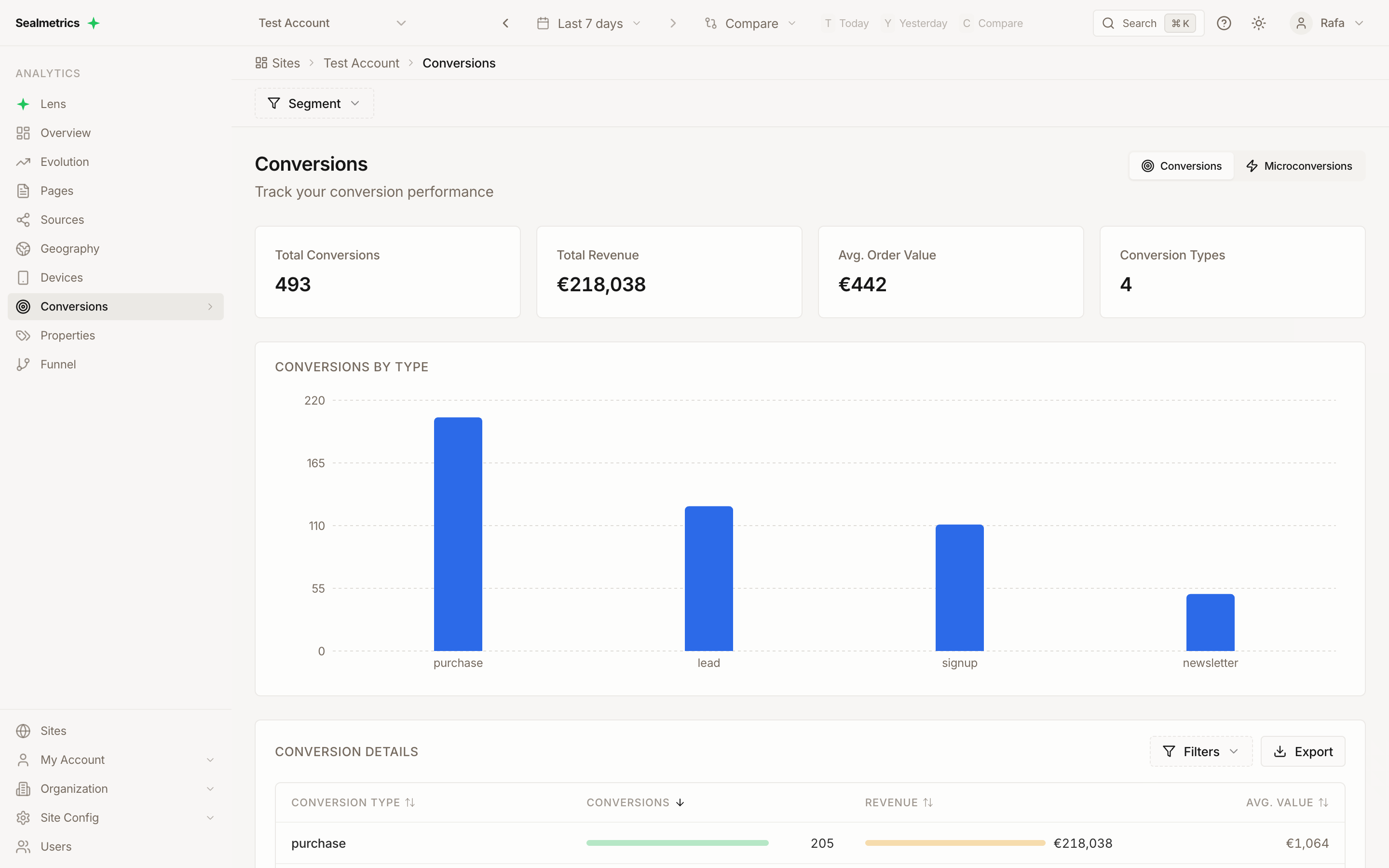Open the Funnel report
The width and height of the screenshot is (1389, 868).
point(115,364)
